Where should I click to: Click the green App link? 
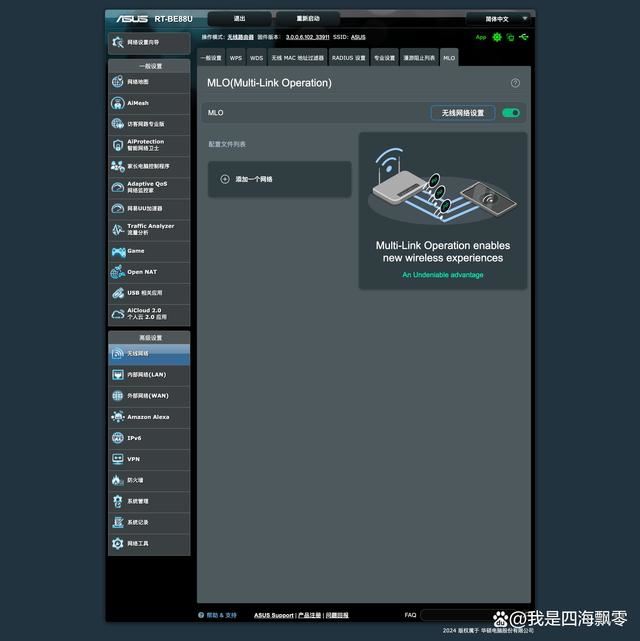click(481, 37)
